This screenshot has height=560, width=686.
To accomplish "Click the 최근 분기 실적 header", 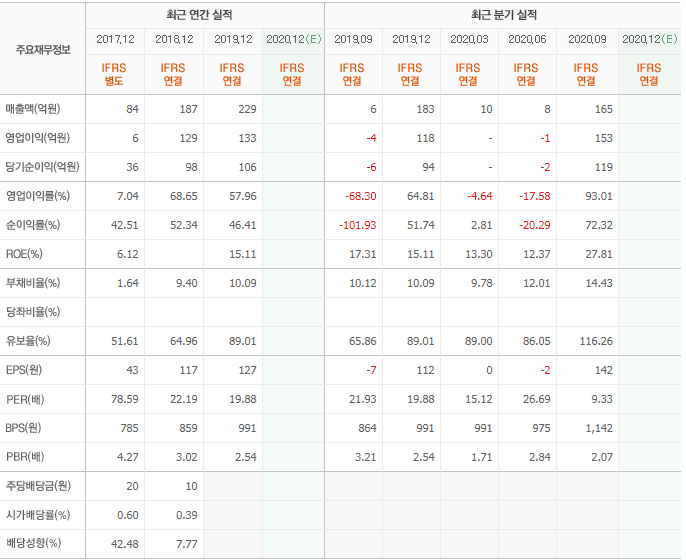I will click(x=504, y=15).
